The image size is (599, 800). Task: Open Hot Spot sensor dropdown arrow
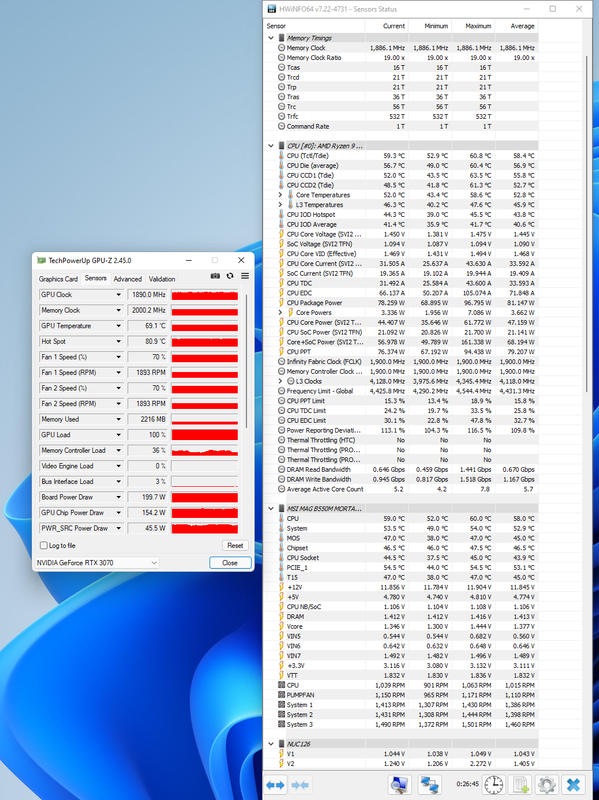(118, 341)
